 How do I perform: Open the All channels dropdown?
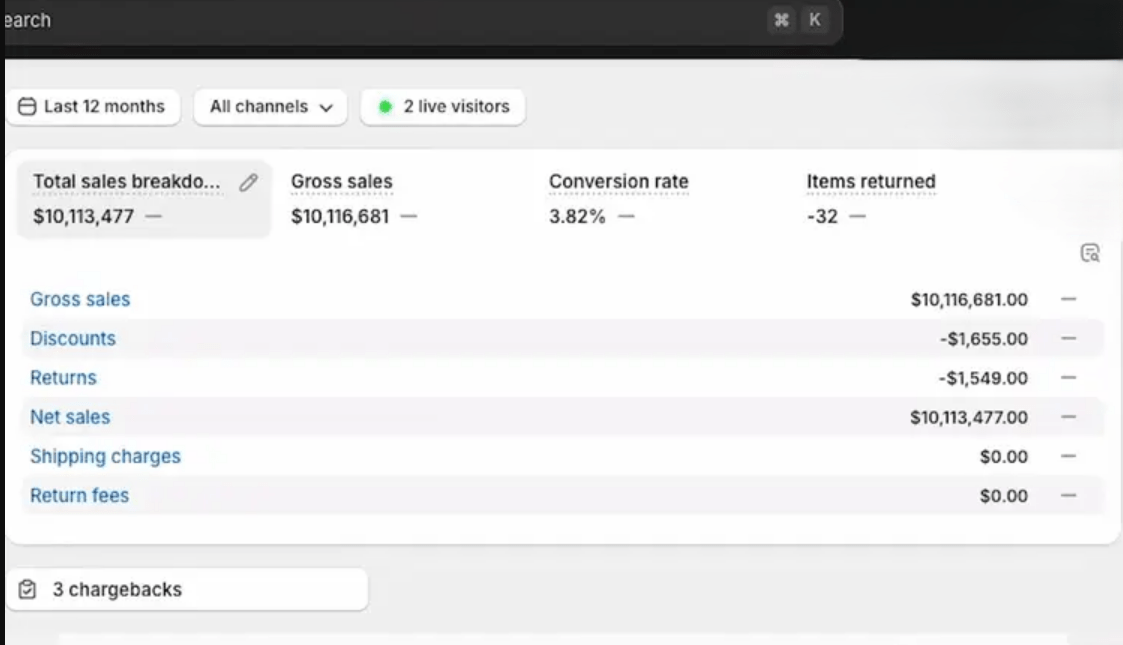point(270,107)
